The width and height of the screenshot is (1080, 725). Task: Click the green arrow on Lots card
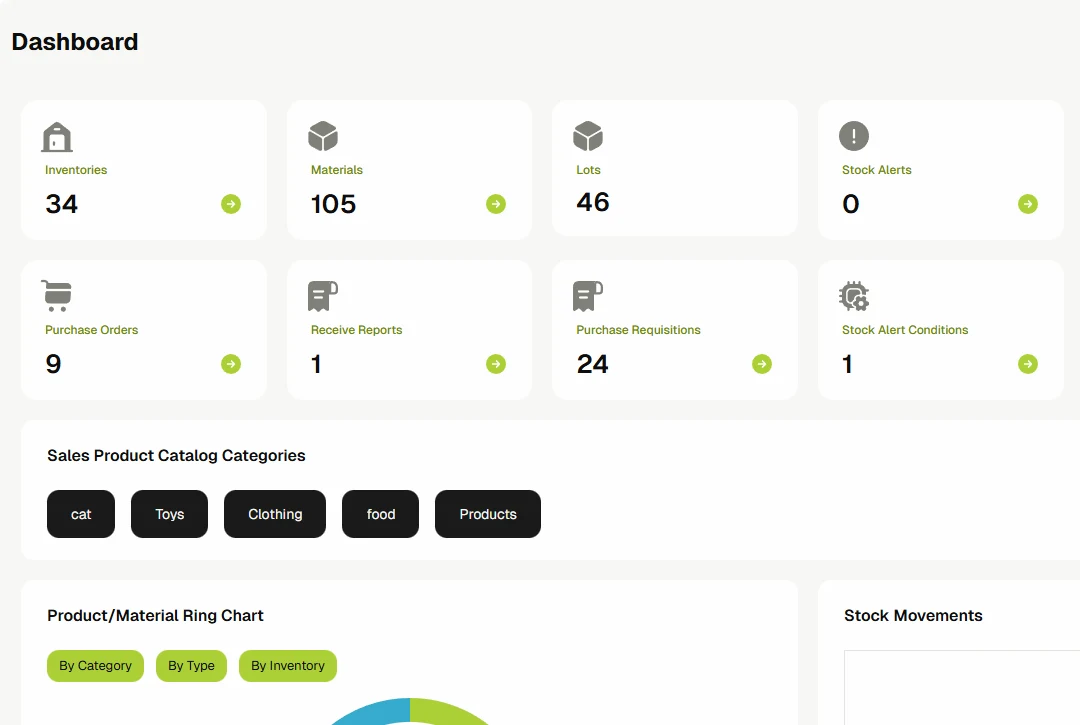pyautogui.click(x=762, y=202)
